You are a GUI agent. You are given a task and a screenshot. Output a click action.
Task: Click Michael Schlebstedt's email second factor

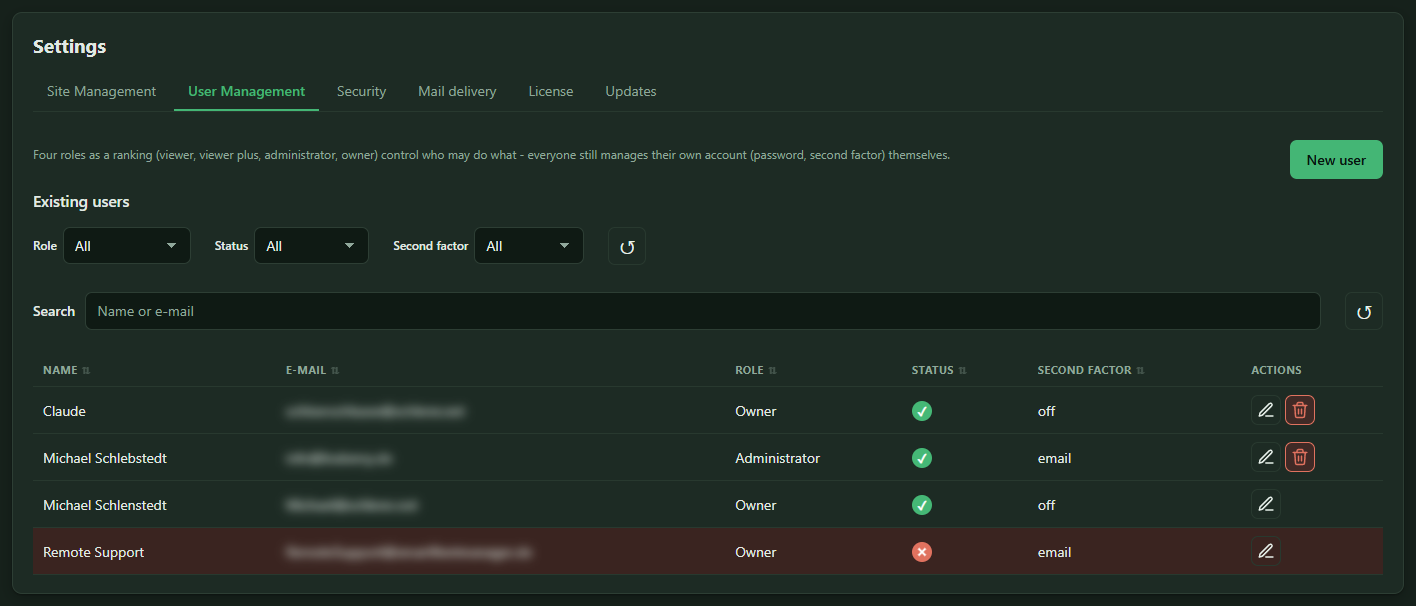tap(1054, 458)
